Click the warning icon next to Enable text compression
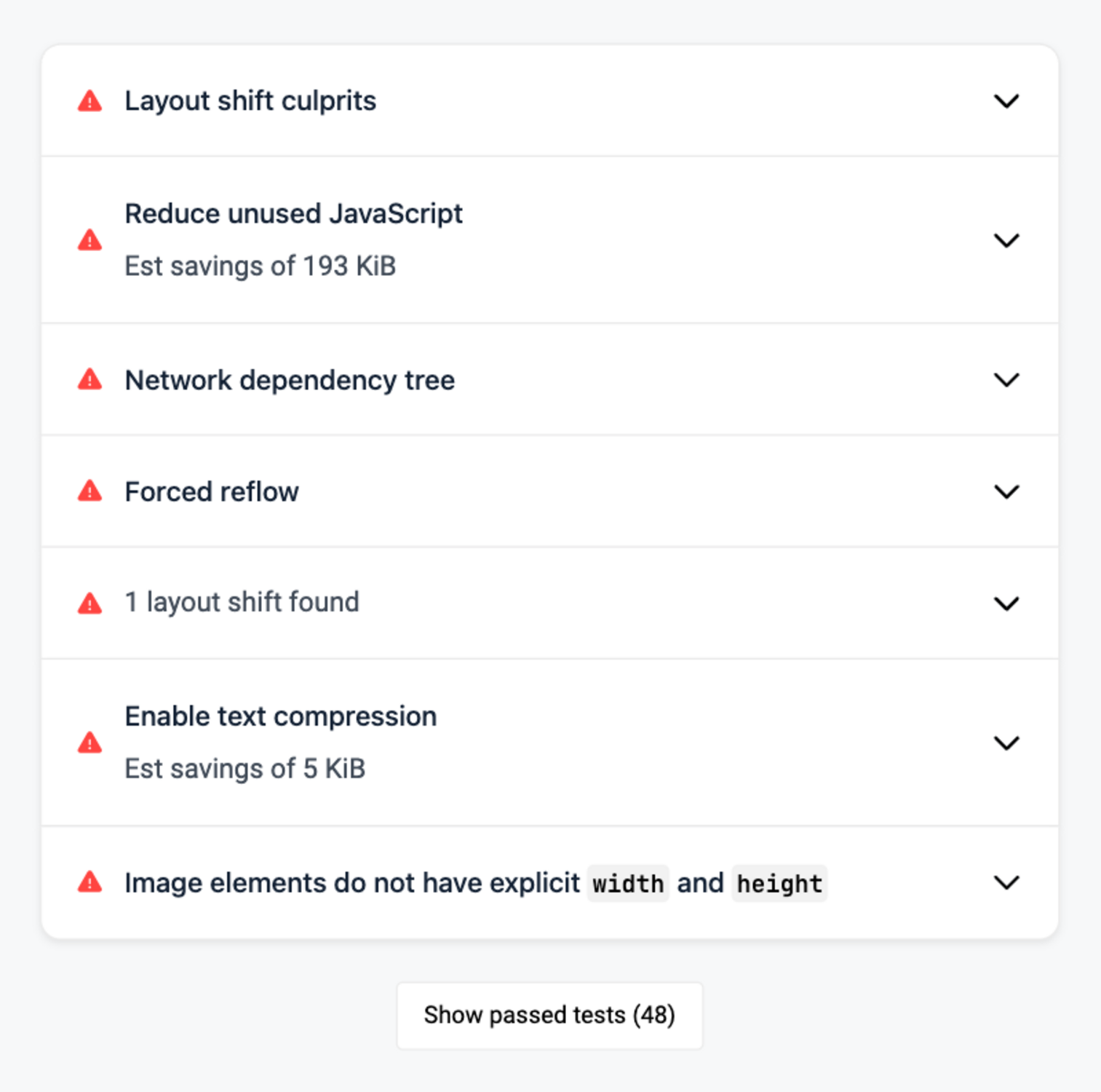The image size is (1101, 1092). pos(90,743)
